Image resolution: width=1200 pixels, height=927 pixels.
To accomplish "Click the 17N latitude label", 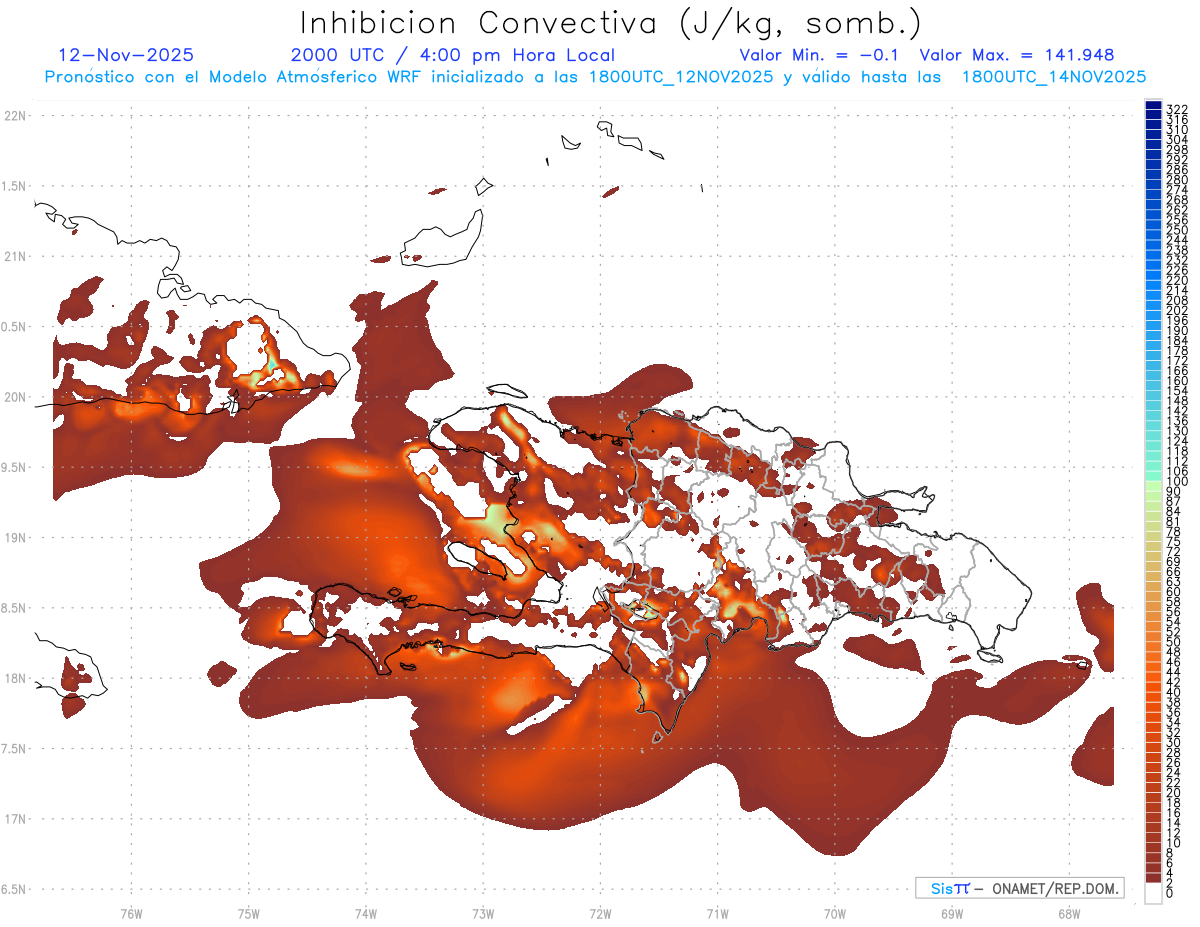I will click(16, 818).
